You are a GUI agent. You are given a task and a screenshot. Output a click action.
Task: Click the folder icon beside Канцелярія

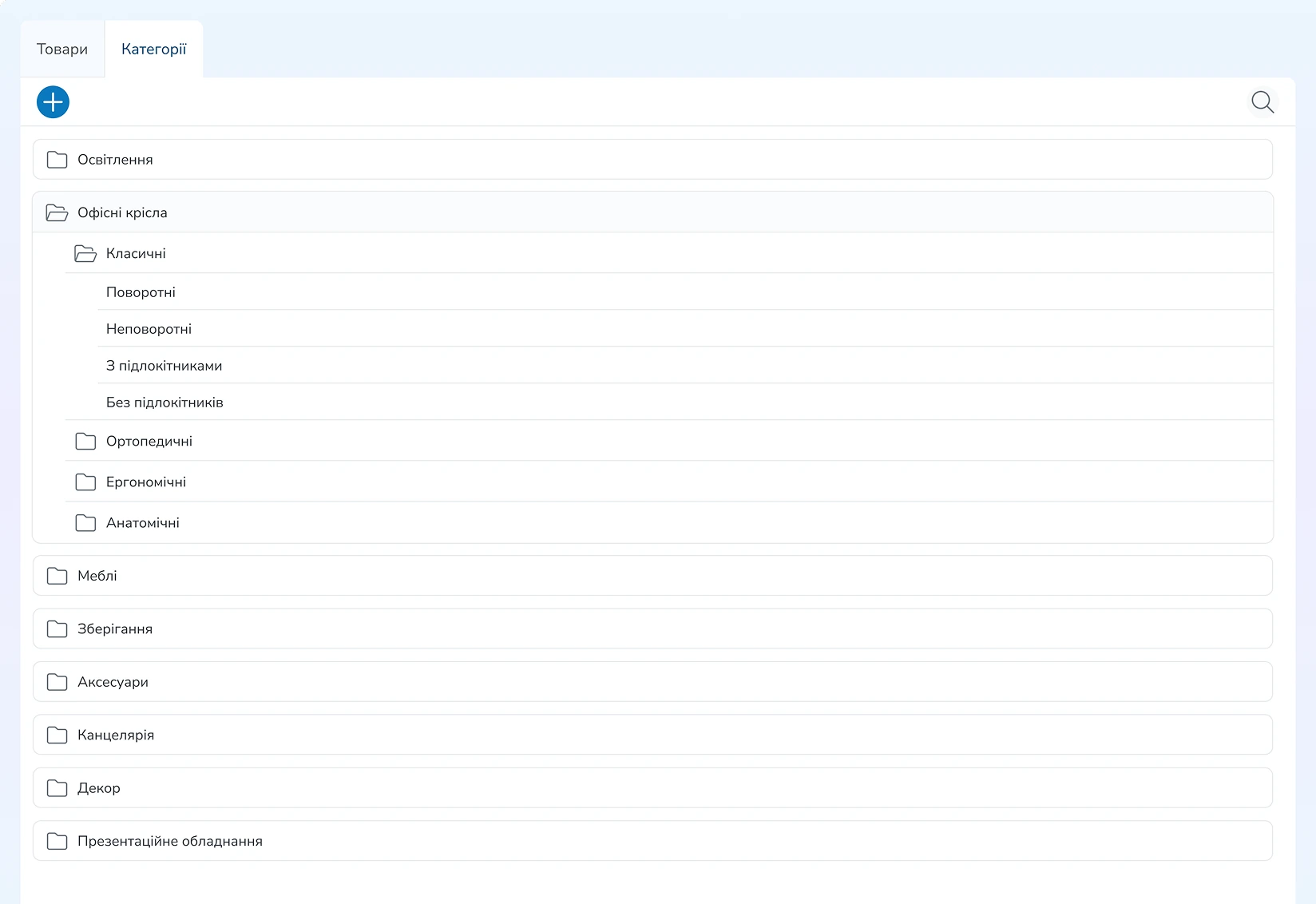57,735
